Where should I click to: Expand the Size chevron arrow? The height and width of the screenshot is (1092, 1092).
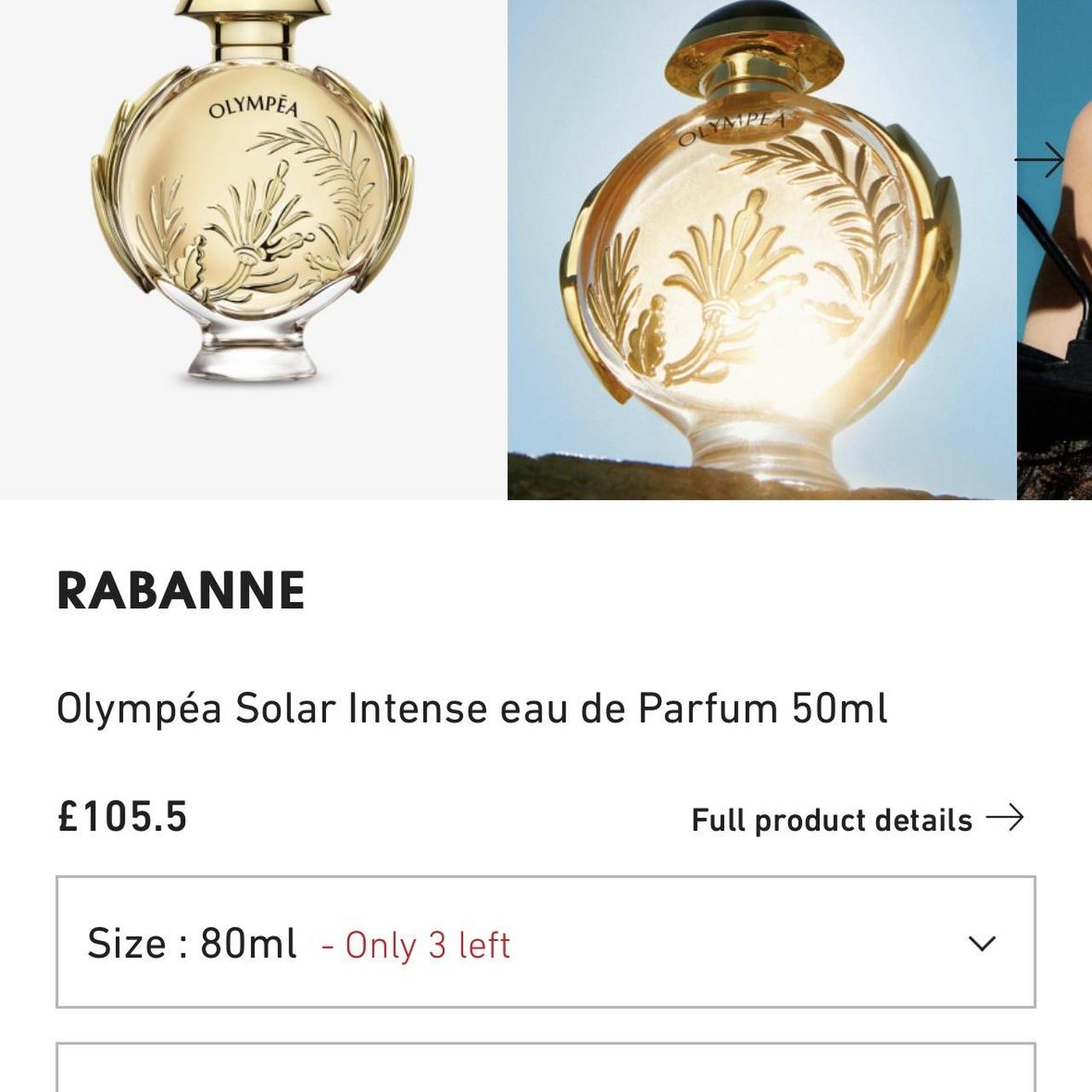[982, 944]
